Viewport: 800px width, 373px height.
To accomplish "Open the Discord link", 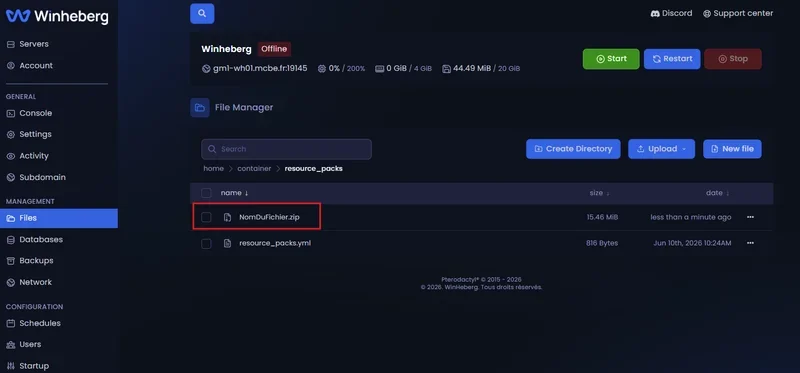I will 671,13.
